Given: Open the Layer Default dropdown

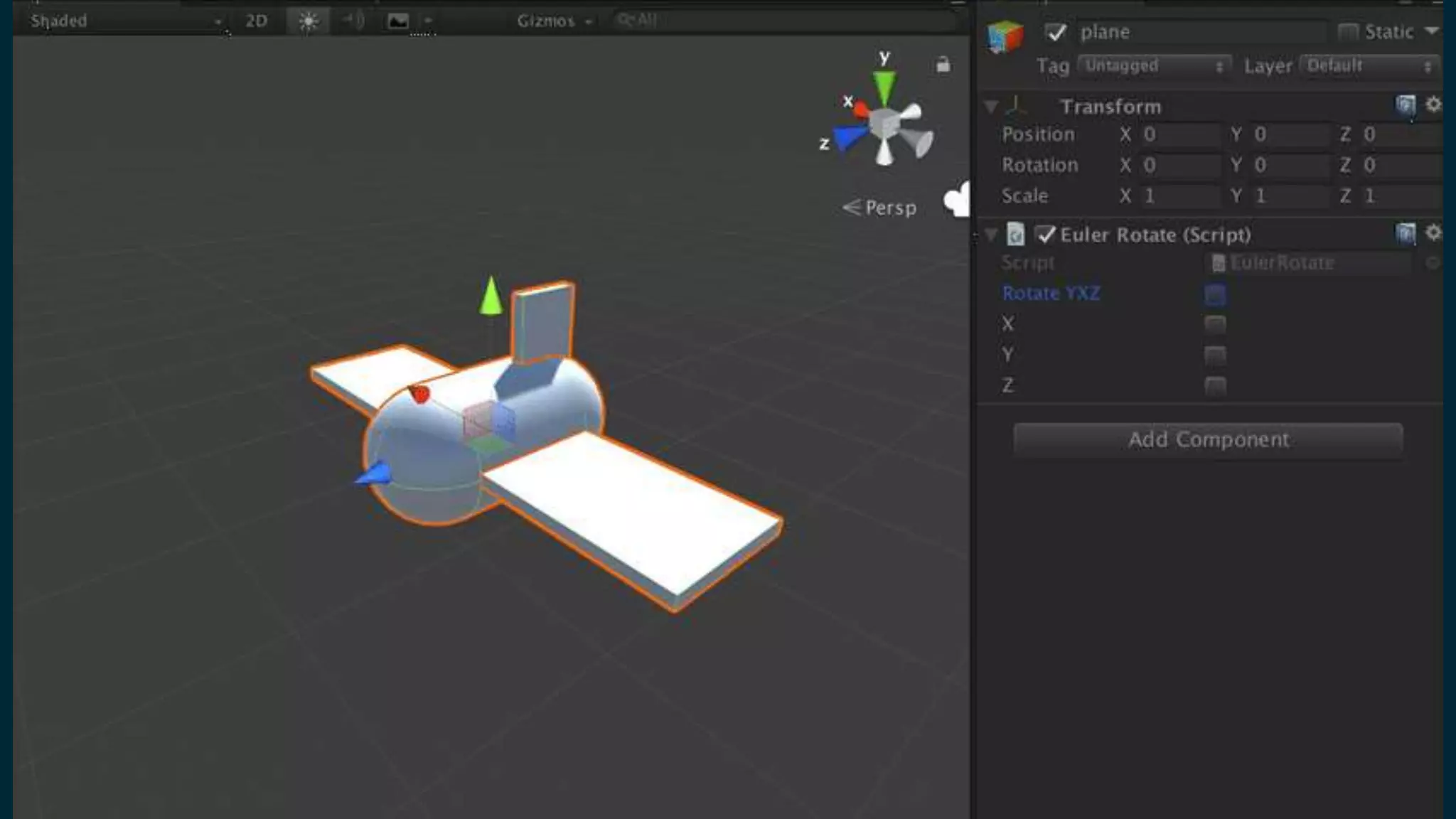Looking at the screenshot, I should [x=1369, y=66].
